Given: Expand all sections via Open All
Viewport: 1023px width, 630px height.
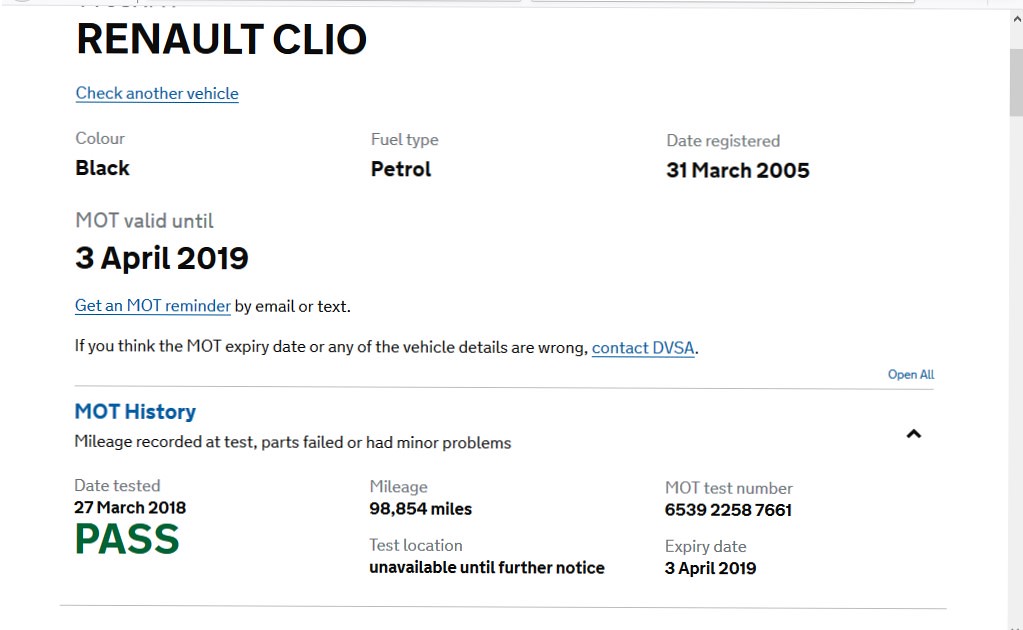Looking at the screenshot, I should coord(910,375).
